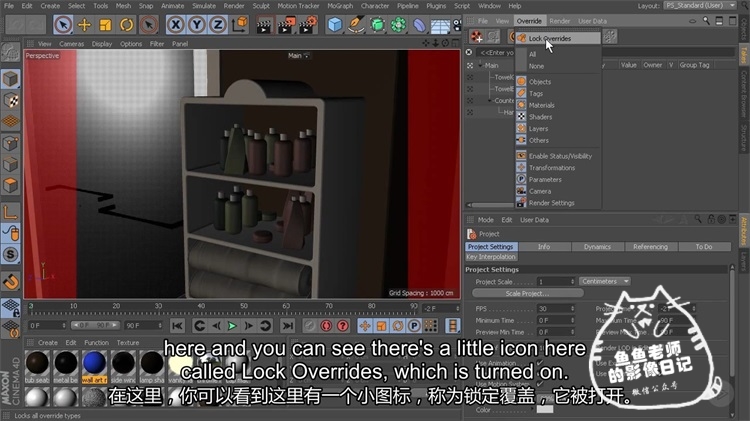Click the Color swatch in Project Settings
This screenshot has height=421, width=750.
[x=544, y=409]
